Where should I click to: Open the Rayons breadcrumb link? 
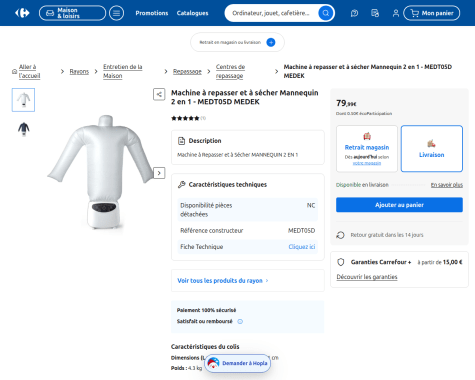click(x=79, y=71)
